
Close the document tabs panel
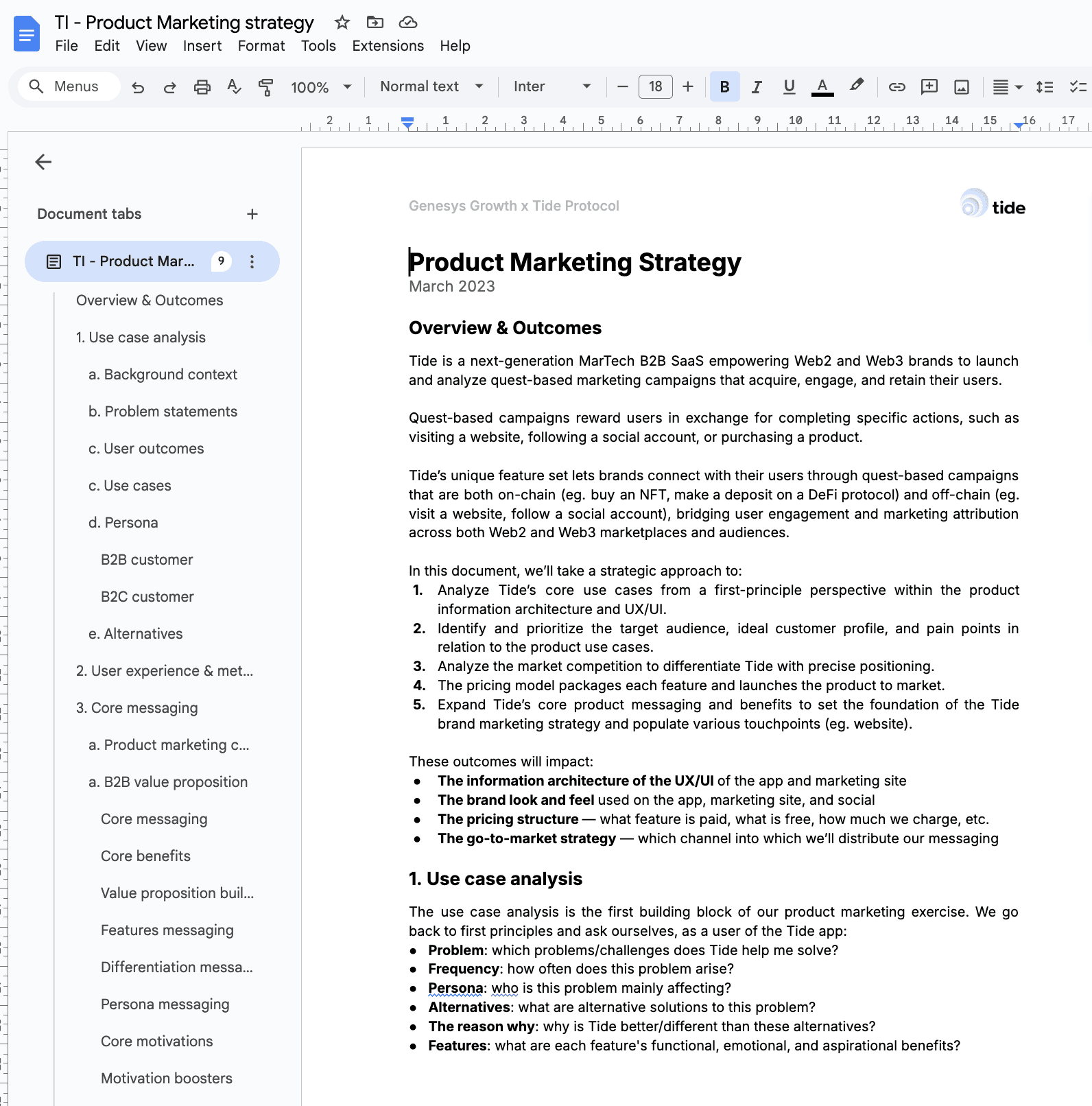point(43,162)
